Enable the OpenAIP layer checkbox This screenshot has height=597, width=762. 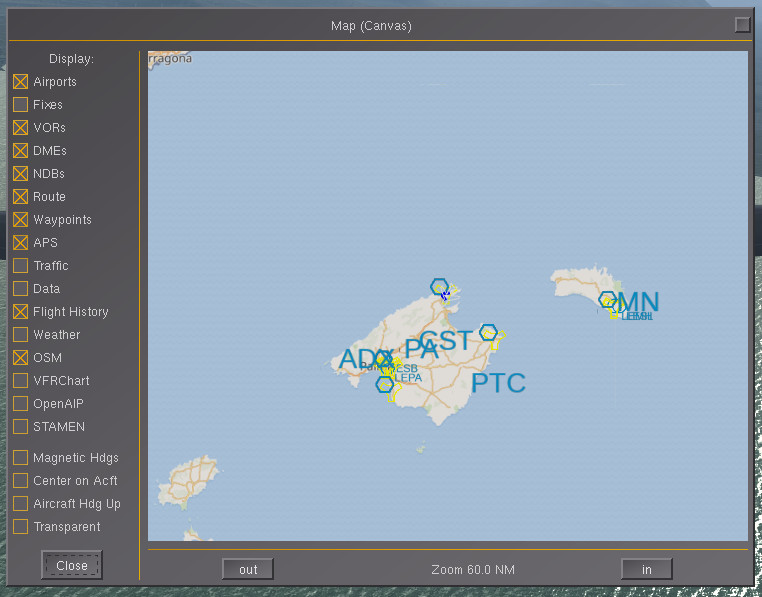(20, 404)
